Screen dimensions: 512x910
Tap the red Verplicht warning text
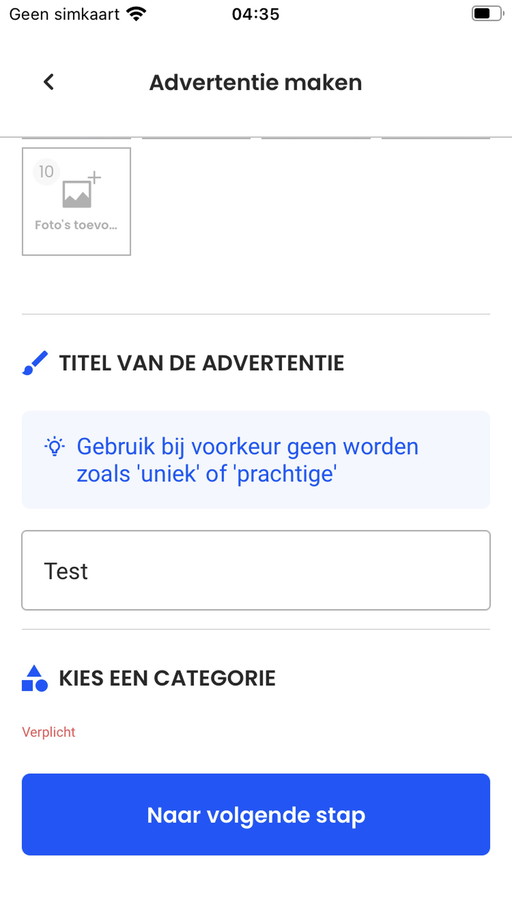point(49,732)
